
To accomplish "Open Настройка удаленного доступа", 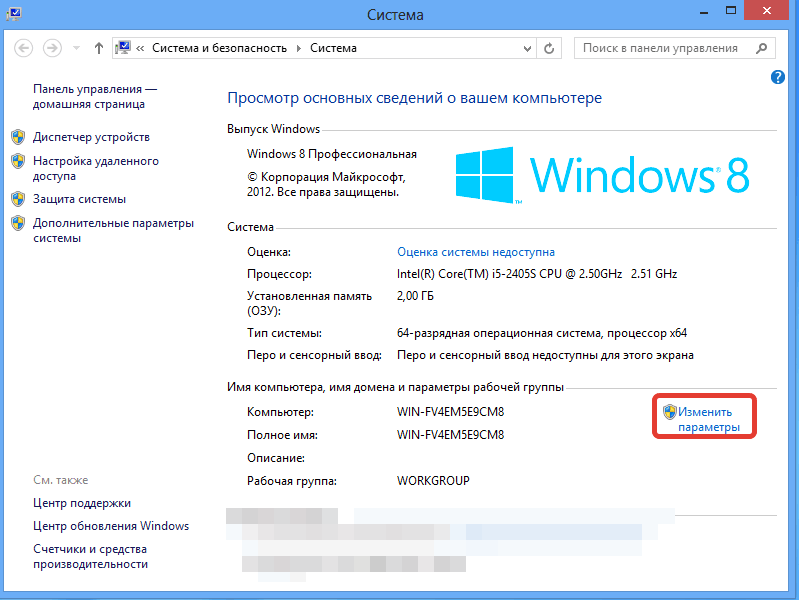I will coord(96,168).
